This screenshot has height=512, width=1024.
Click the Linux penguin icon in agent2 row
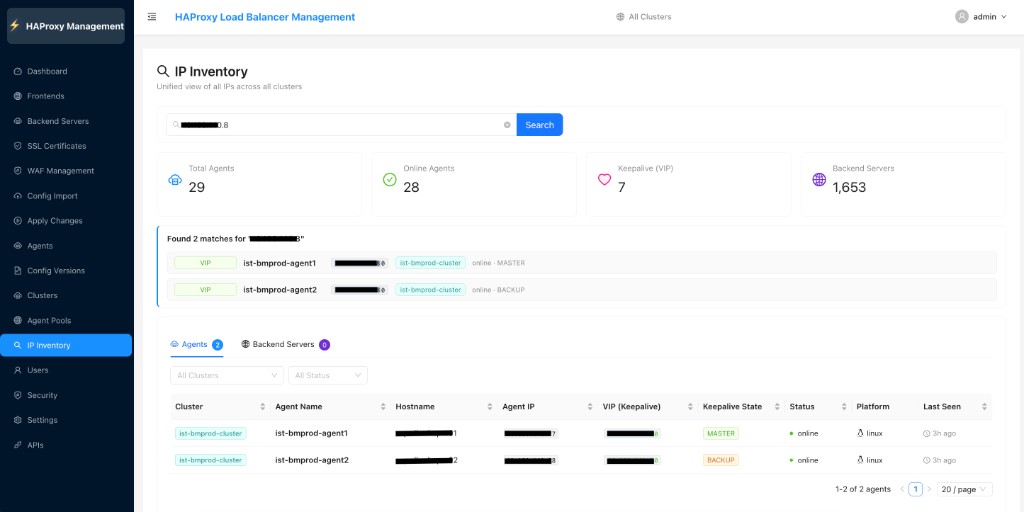coord(861,460)
